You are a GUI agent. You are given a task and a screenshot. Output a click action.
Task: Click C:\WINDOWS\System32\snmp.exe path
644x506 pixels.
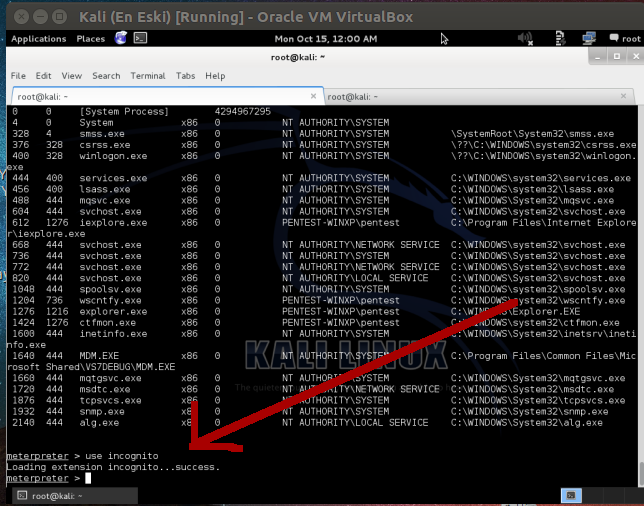click(x=529, y=411)
